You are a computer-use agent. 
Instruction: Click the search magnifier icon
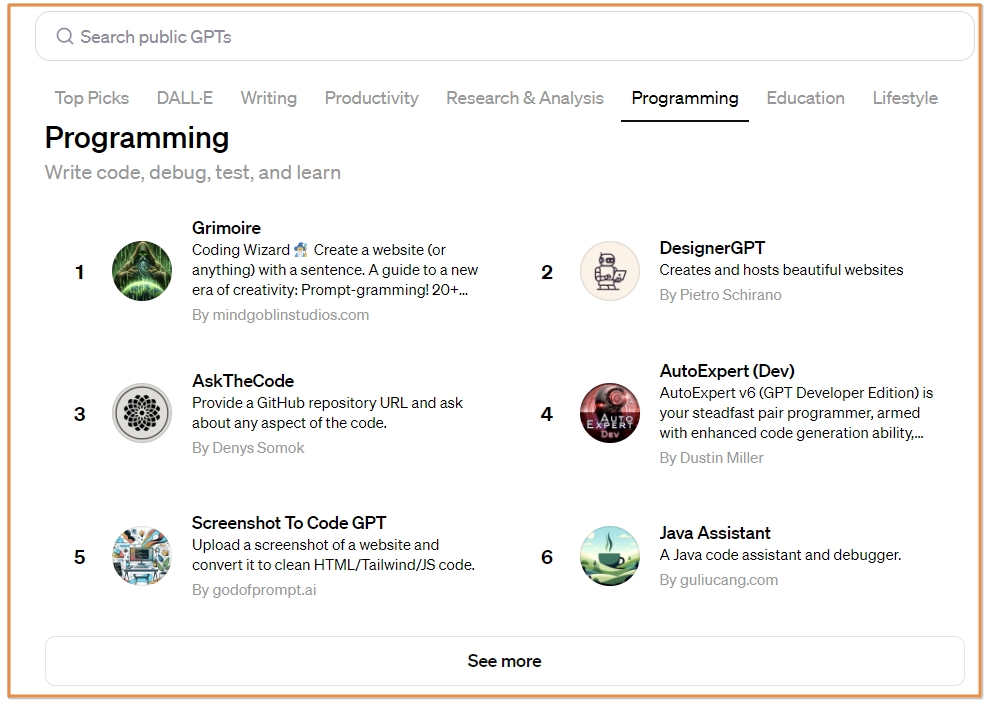tap(65, 36)
